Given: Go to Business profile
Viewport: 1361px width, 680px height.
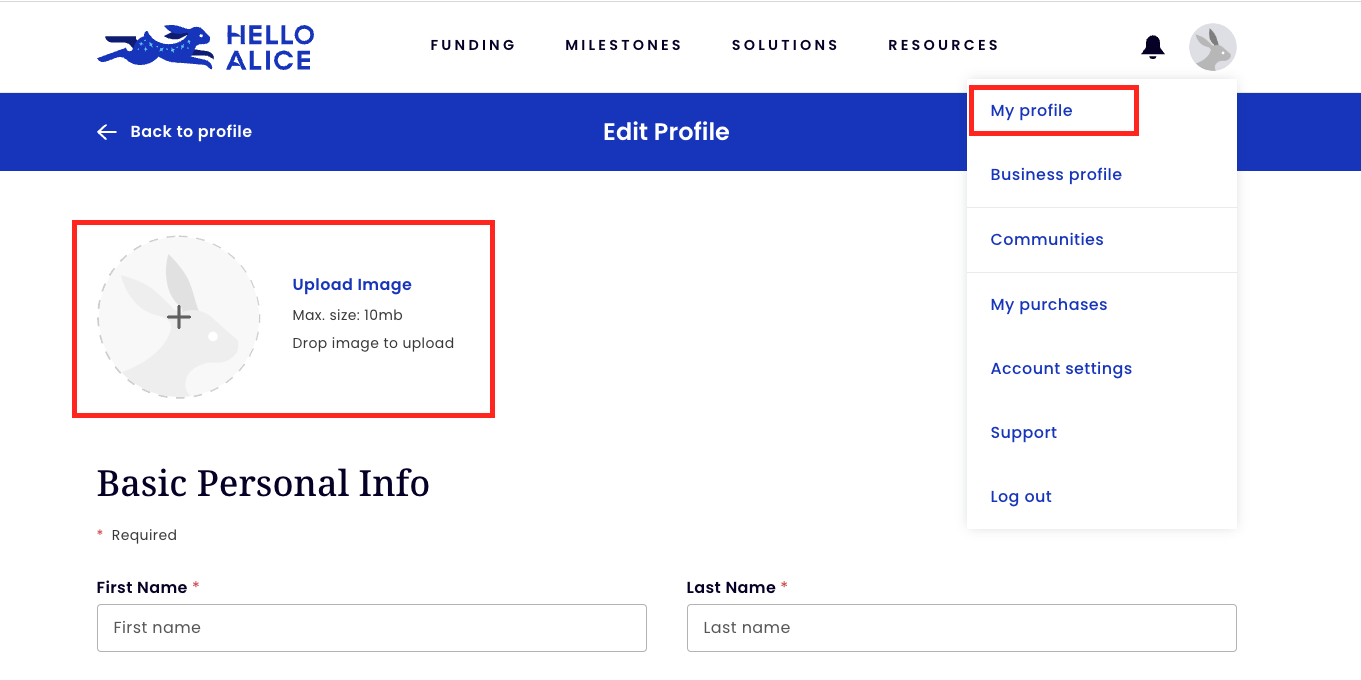Looking at the screenshot, I should (1056, 175).
